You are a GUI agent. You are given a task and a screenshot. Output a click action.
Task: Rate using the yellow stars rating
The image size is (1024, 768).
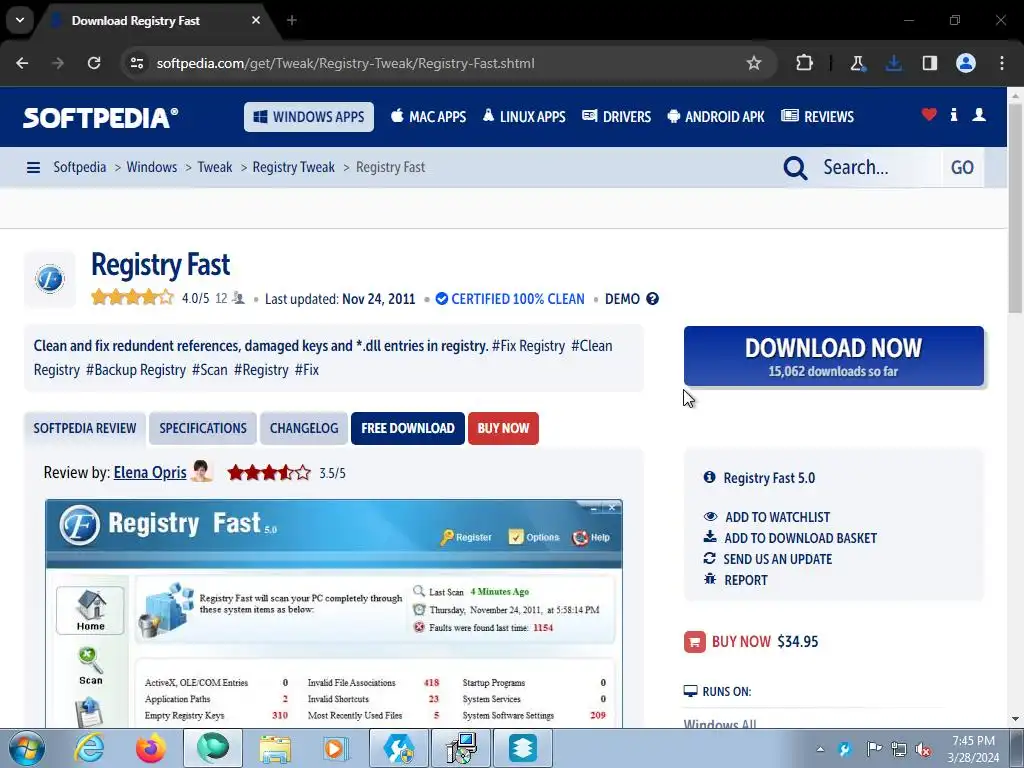[x=133, y=298]
